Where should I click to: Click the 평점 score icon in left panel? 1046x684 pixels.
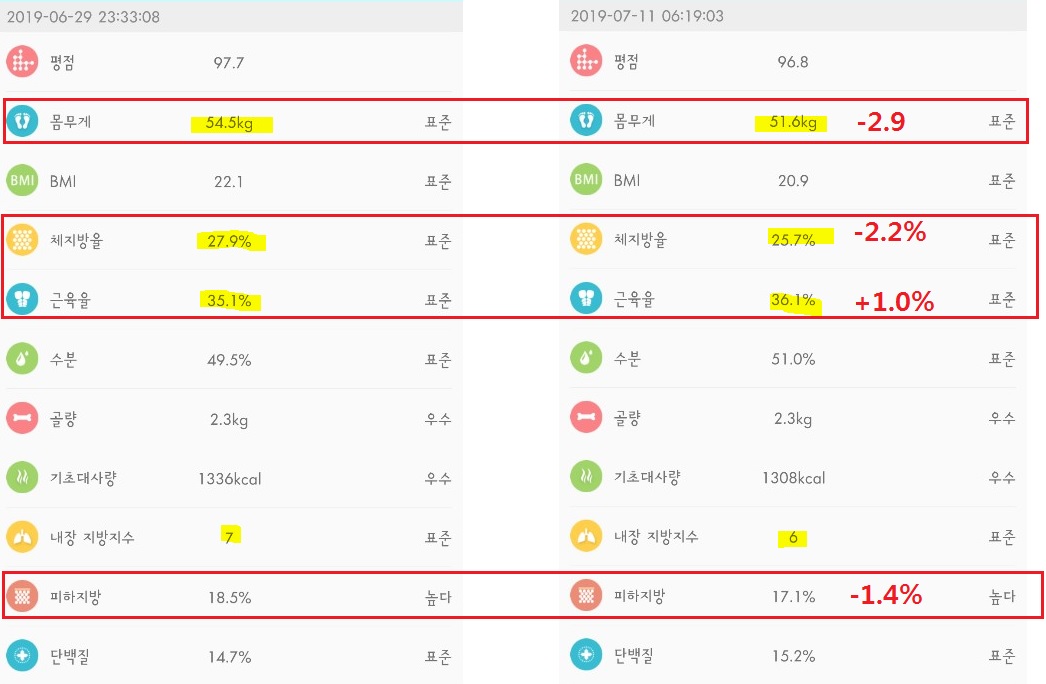click(x=22, y=62)
